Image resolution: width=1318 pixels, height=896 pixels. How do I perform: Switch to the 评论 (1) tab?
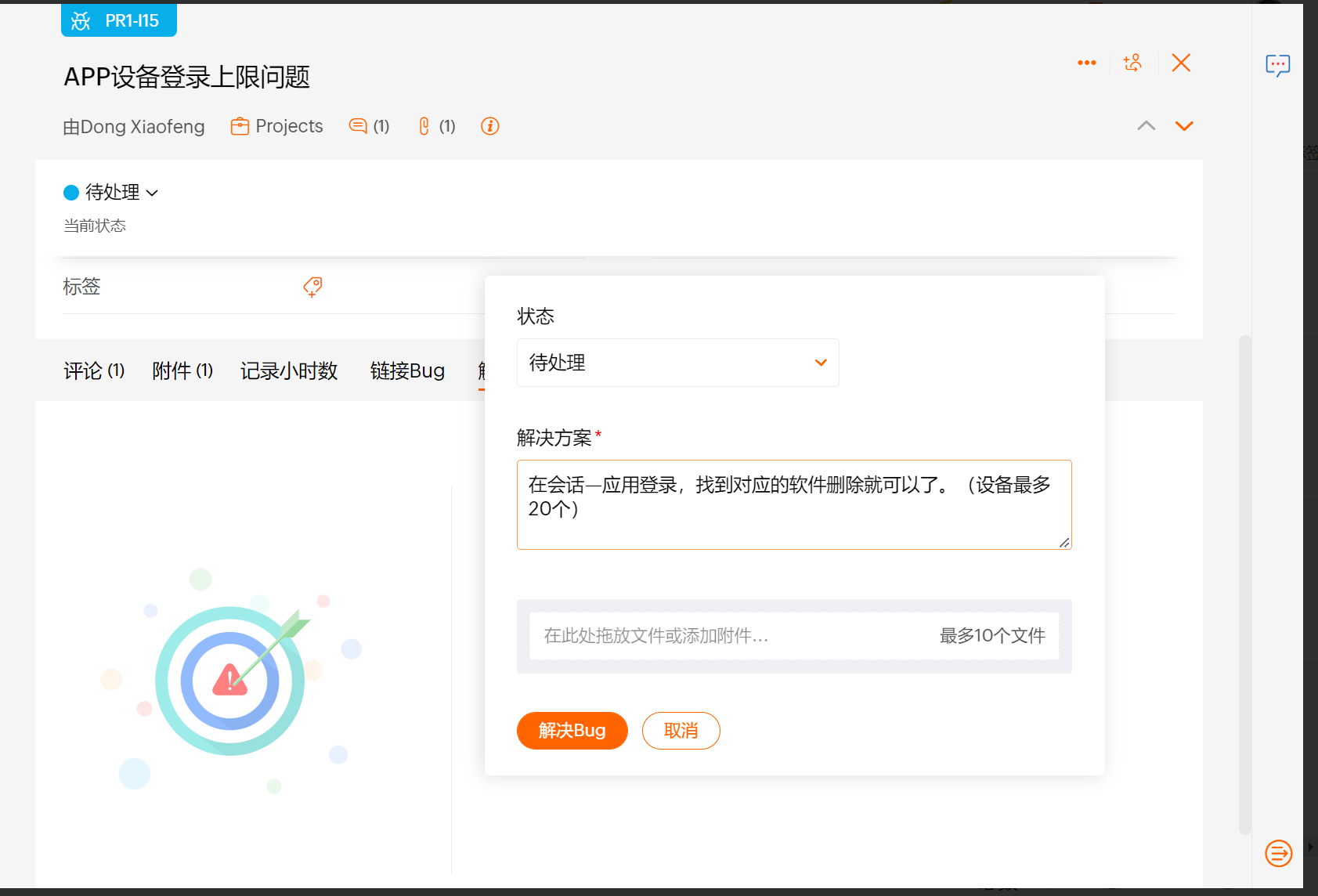pos(94,370)
